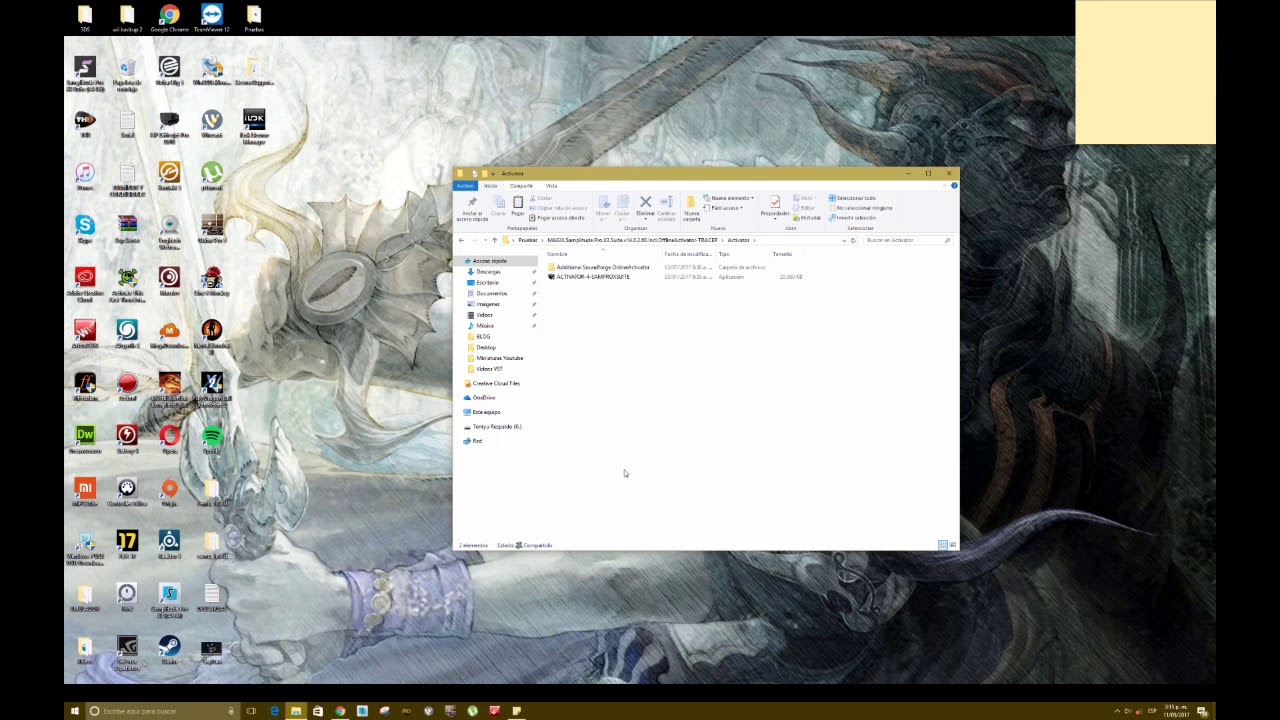The height and width of the screenshot is (720, 1280).
Task: Select the Papelera de reciclaje desktop icon
Action: [127, 72]
